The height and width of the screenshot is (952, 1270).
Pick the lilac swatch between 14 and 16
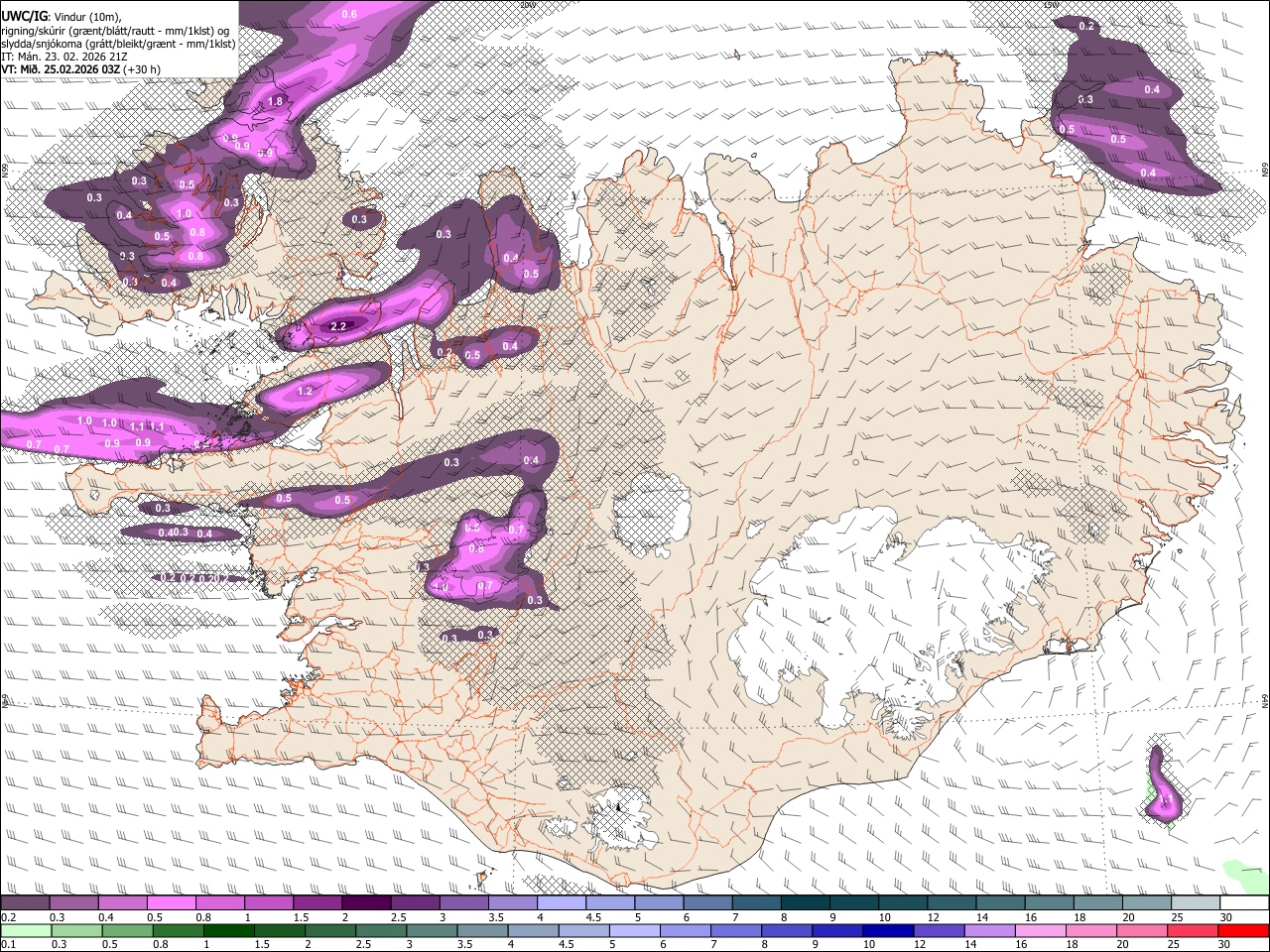(x=989, y=930)
